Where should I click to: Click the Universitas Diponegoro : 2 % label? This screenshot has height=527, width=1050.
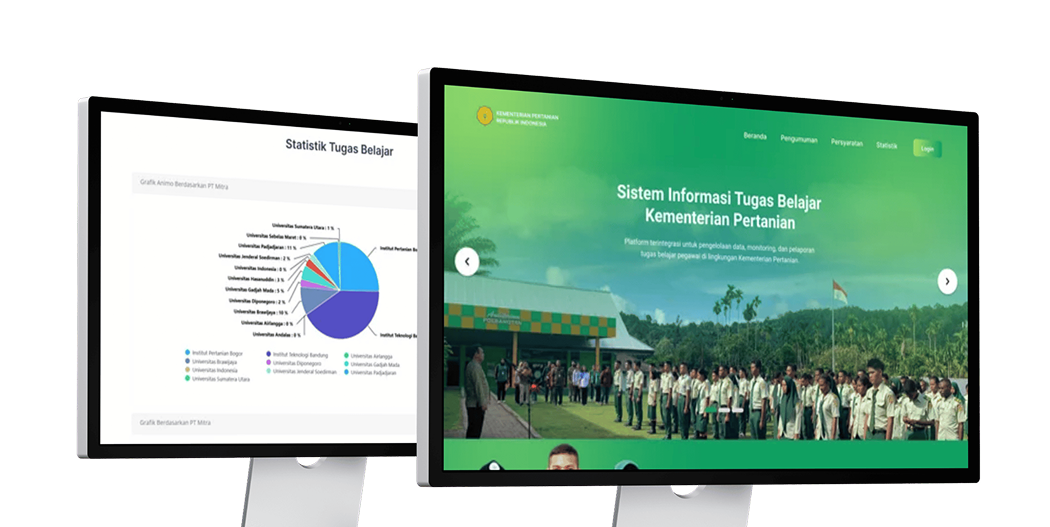point(257,301)
